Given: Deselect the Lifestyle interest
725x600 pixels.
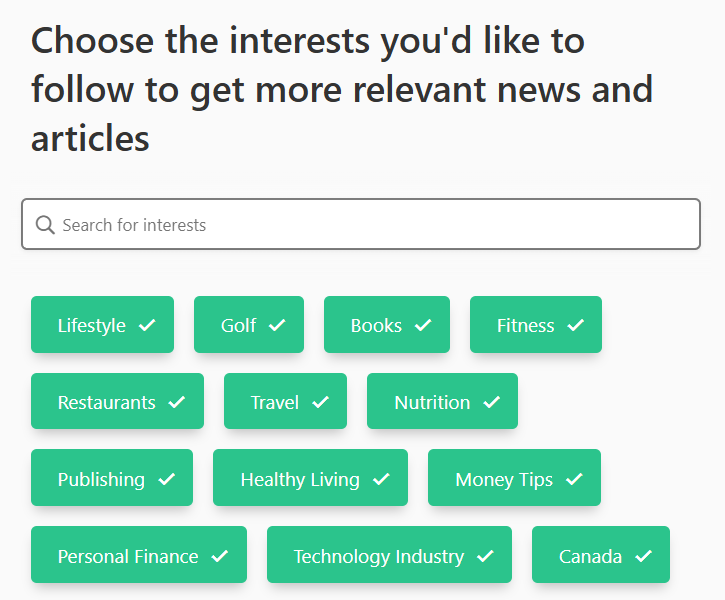Looking at the screenshot, I should [x=102, y=325].
